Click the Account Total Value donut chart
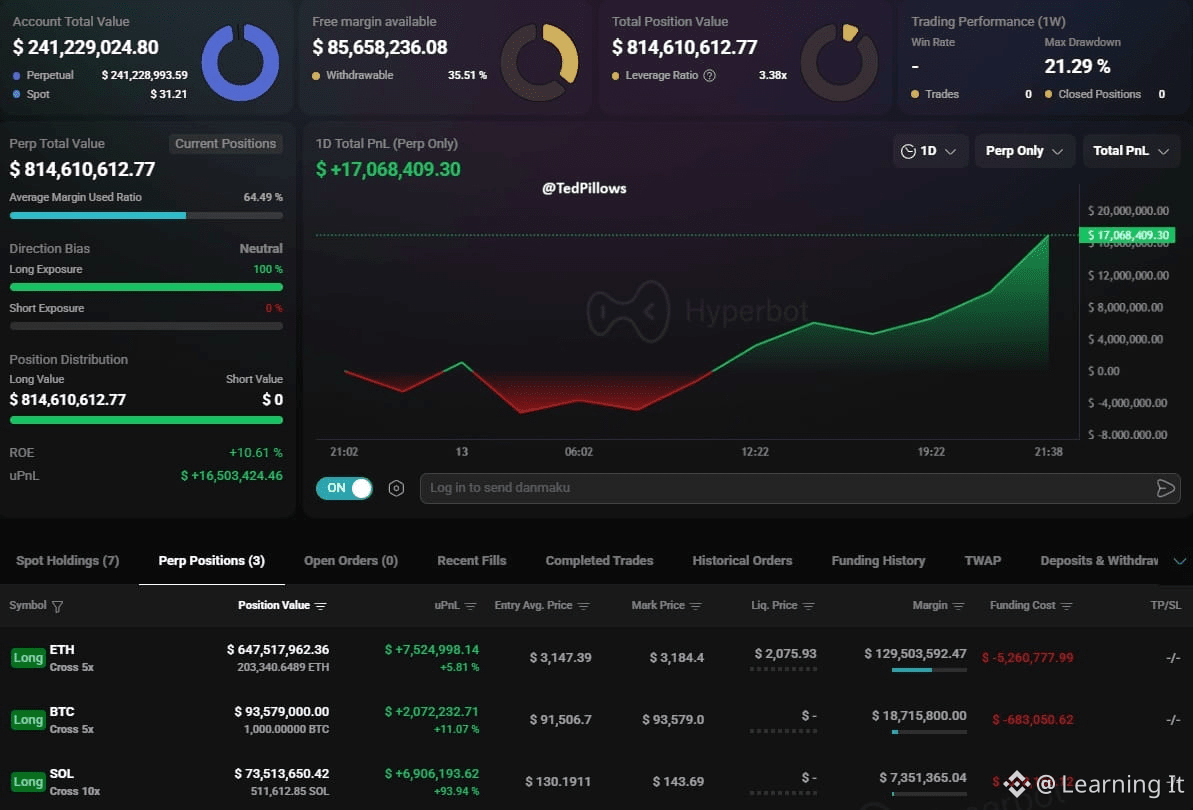1193x810 pixels. click(x=240, y=62)
